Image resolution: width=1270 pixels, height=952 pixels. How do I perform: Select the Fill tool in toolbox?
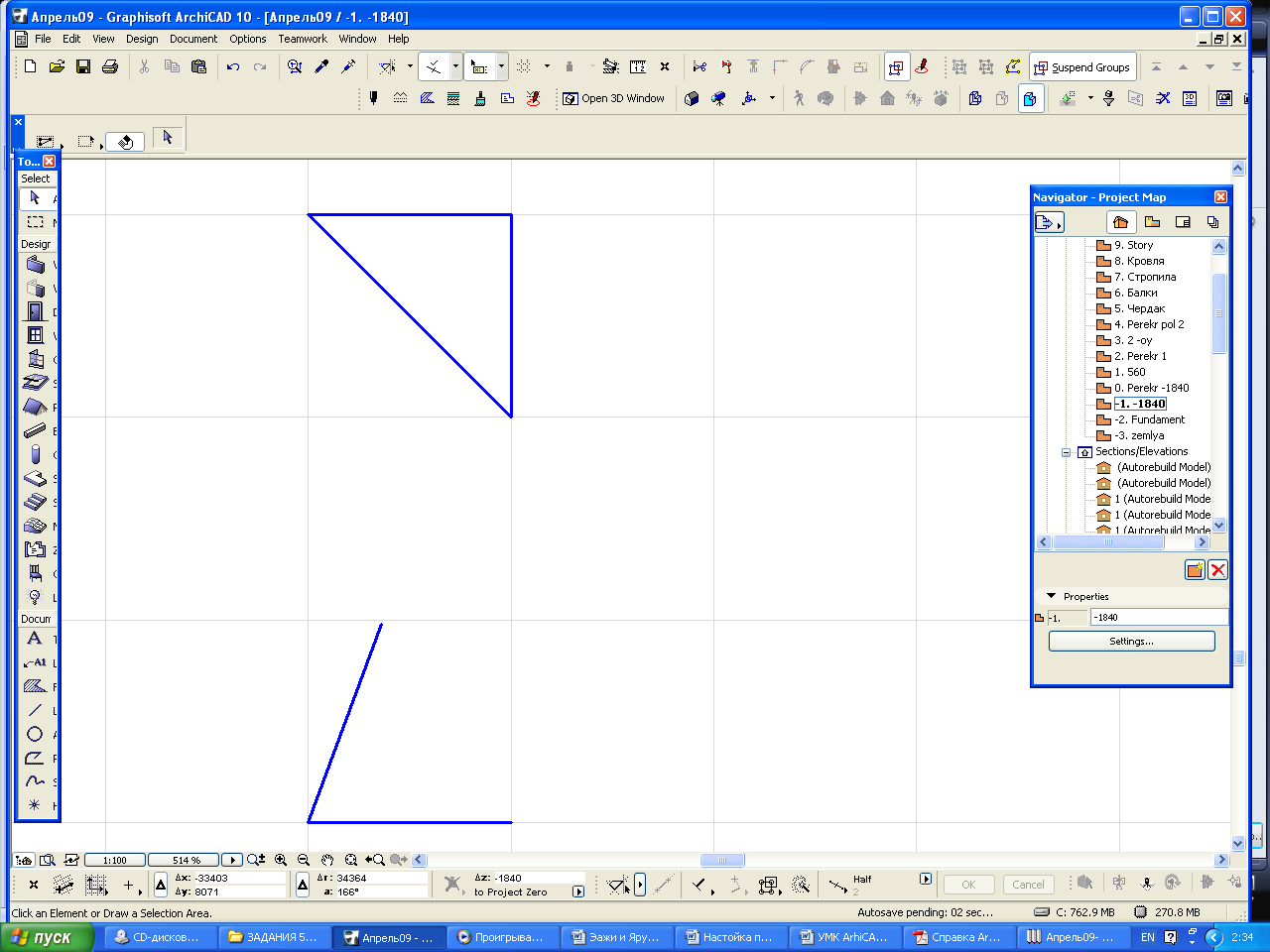click(x=35, y=686)
